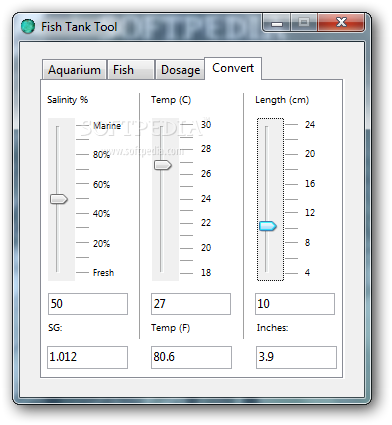Click the 80% salinity scale label
Screen dimensions: 392x425
point(101,154)
